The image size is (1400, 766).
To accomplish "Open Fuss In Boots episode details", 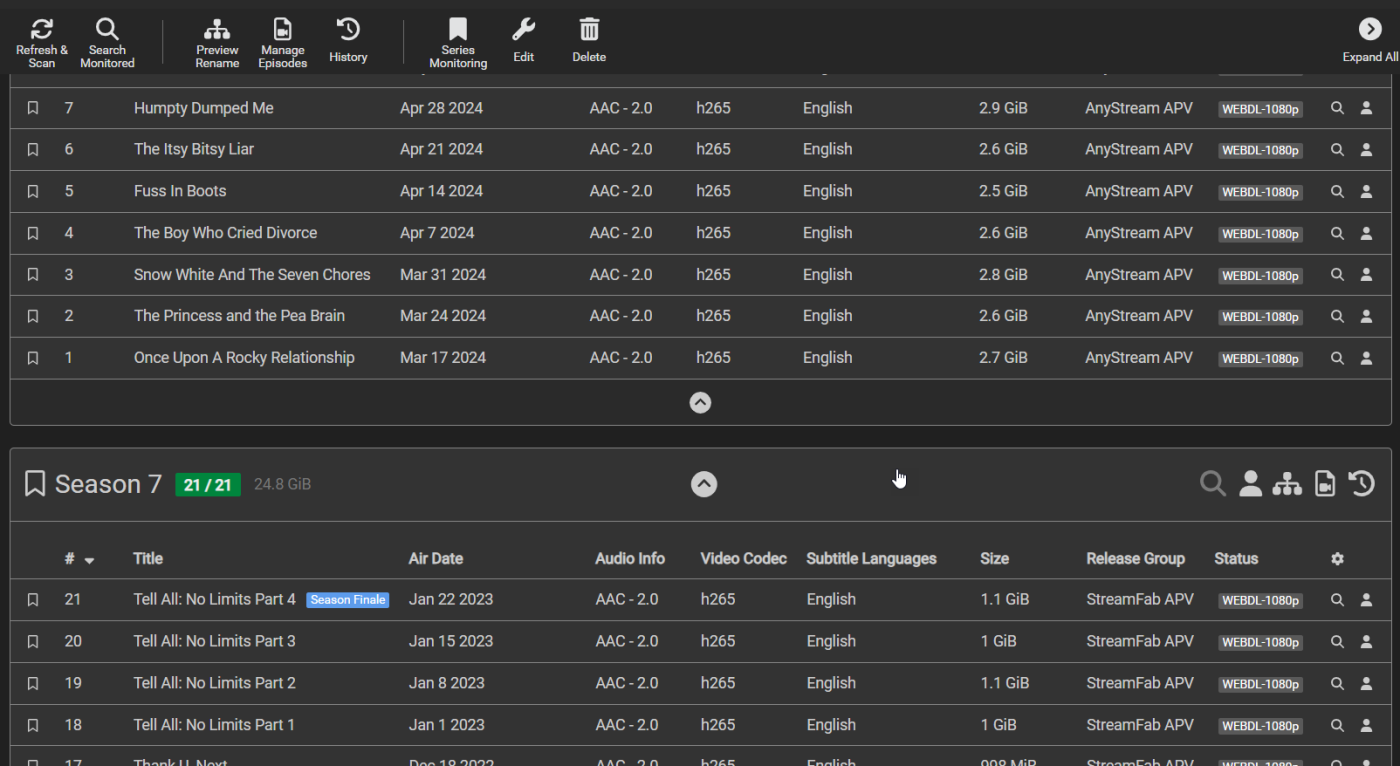I will click(180, 191).
